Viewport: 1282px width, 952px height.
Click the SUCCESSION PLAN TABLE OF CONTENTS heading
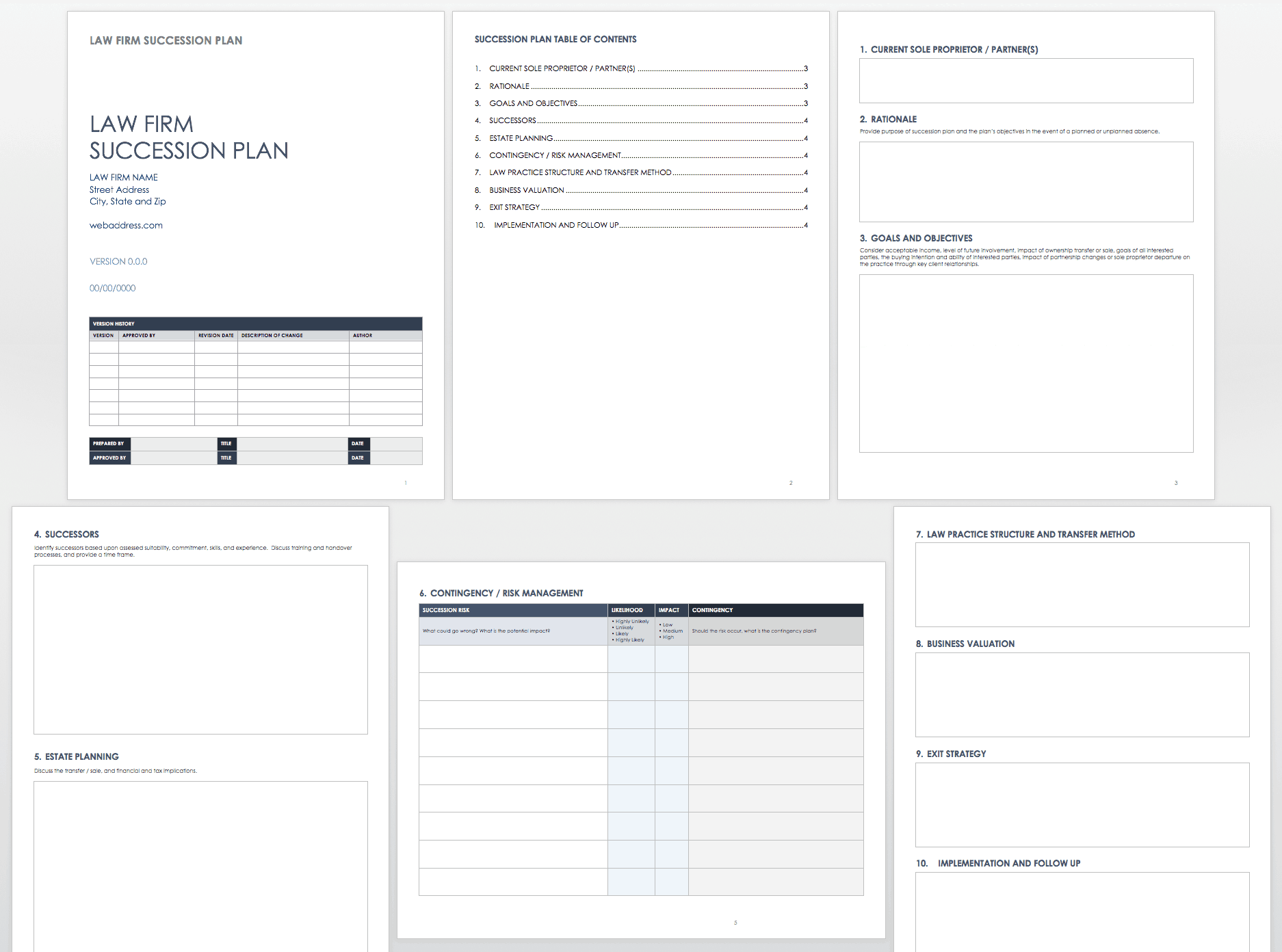(x=555, y=39)
